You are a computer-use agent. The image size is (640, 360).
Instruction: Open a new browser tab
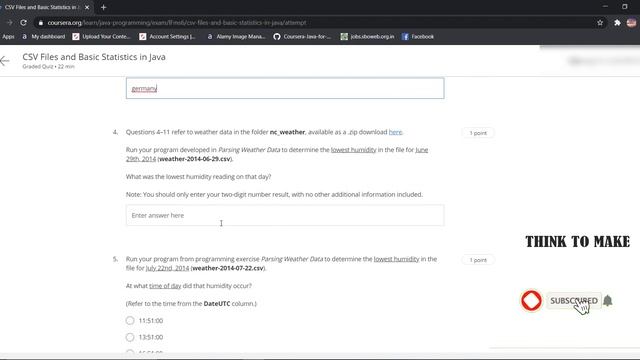point(104,7)
